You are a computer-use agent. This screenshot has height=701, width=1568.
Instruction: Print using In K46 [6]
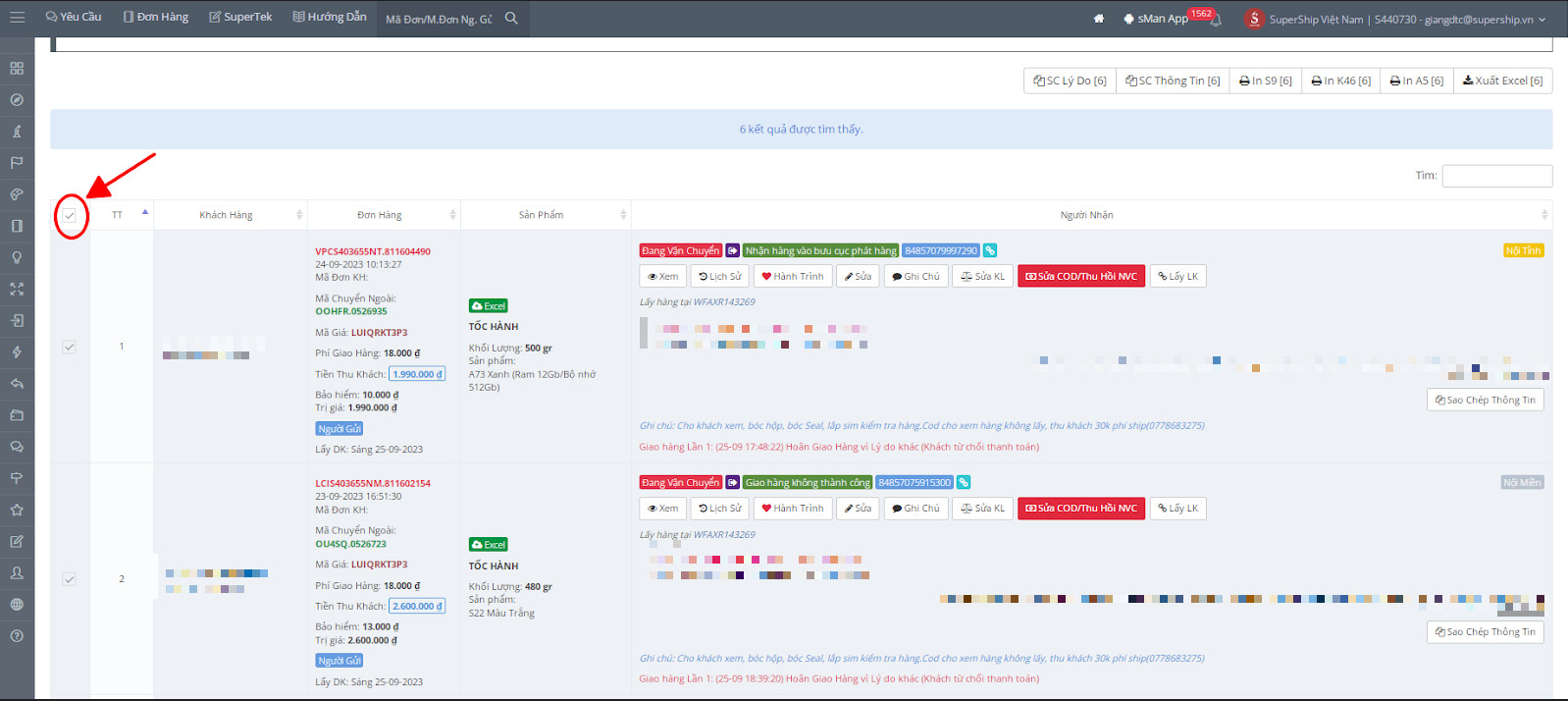pyautogui.click(x=1341, y=81)
